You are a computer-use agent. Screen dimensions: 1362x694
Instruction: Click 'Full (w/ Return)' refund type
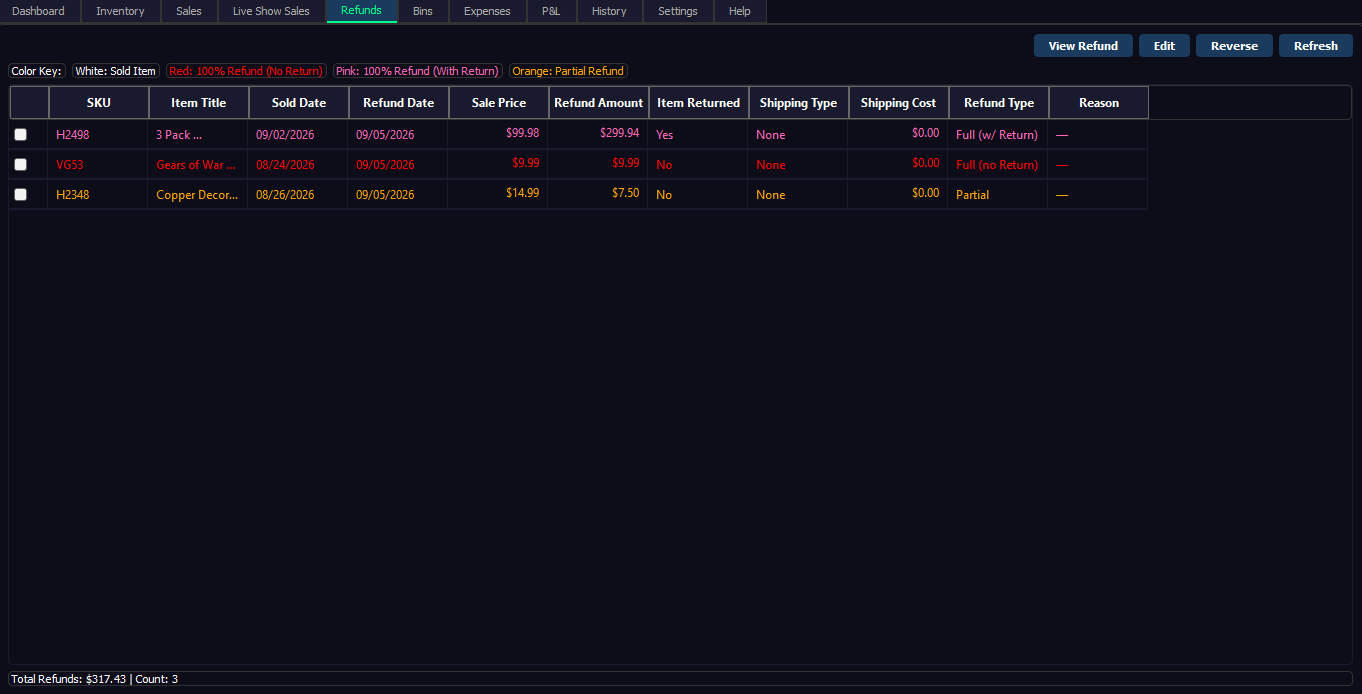997,135
